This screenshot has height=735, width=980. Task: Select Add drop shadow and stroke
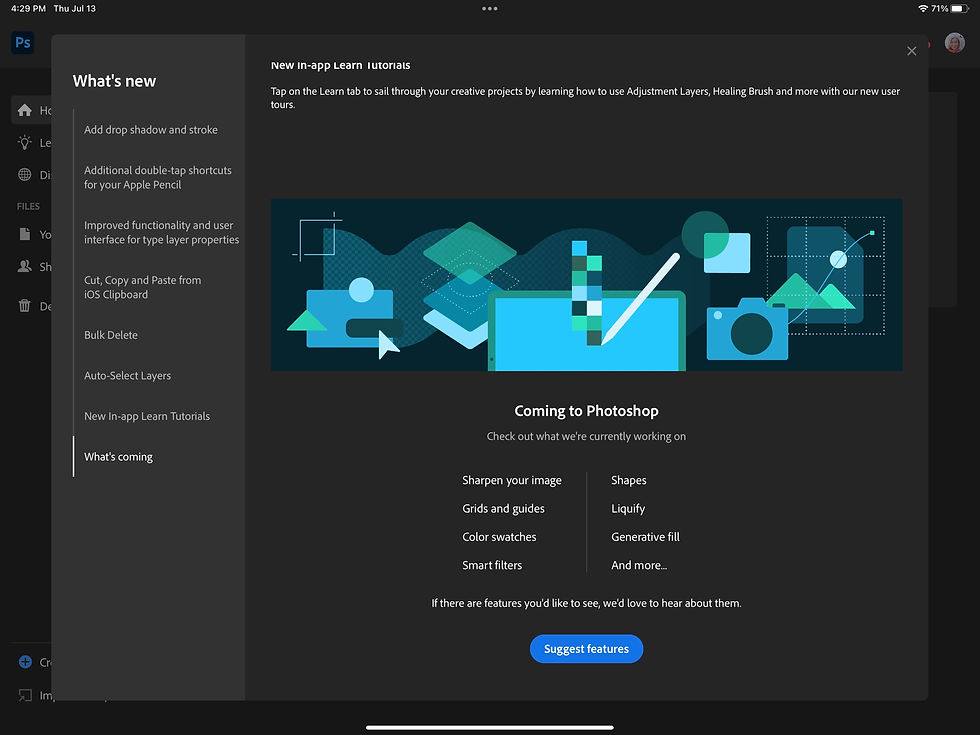151,130
